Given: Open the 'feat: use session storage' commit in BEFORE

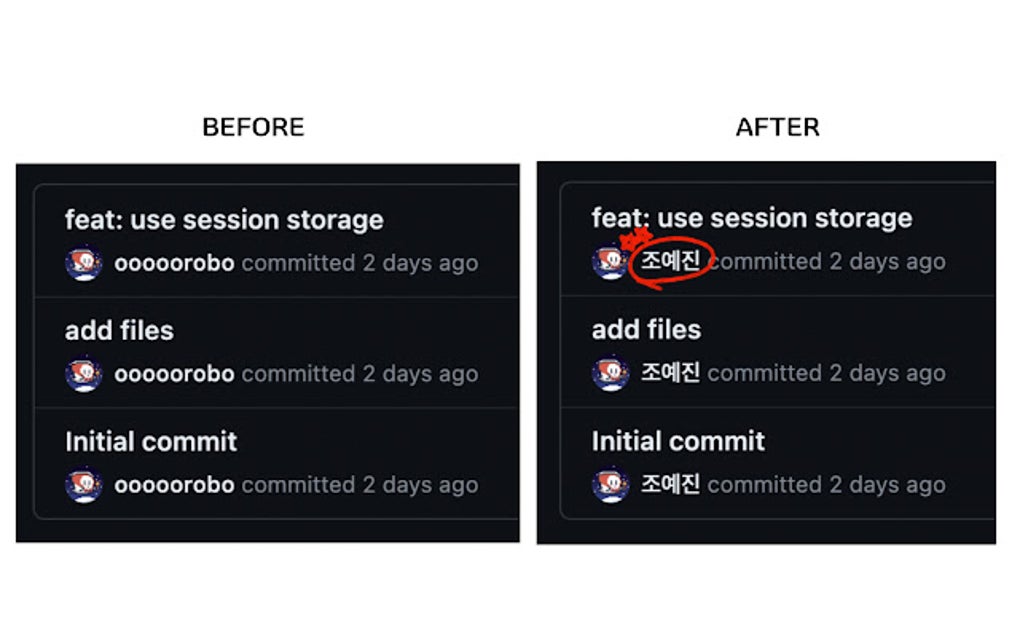Looking at the screenshot, I should coord(223,219).
